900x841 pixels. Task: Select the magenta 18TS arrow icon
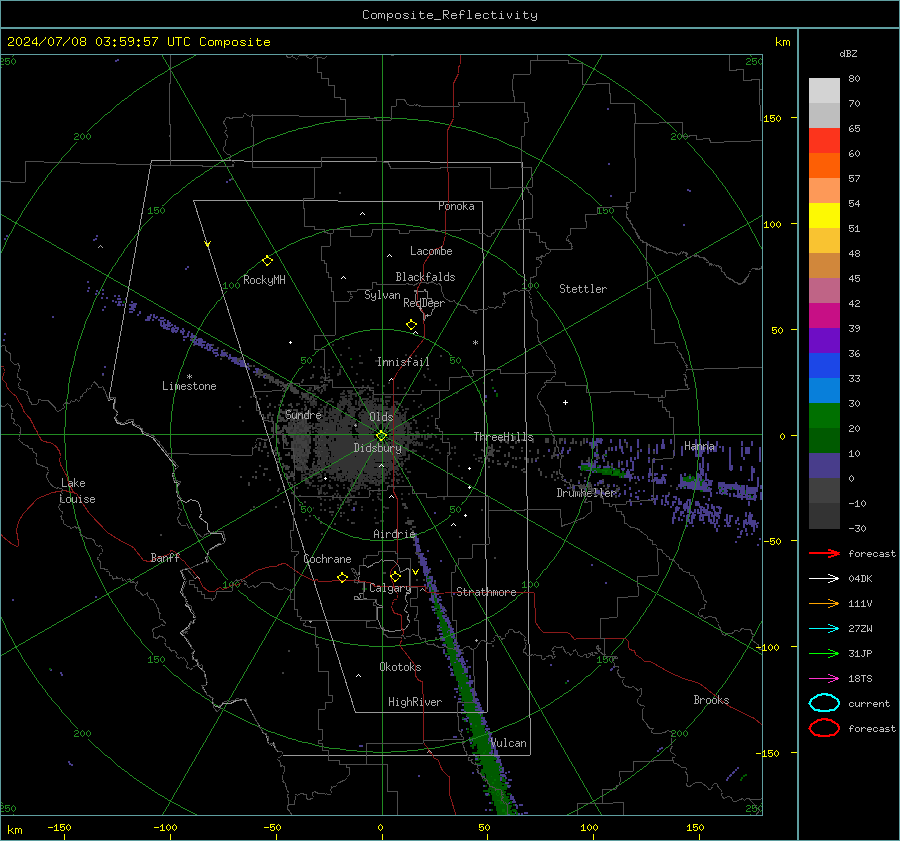(x=824, y=679)
